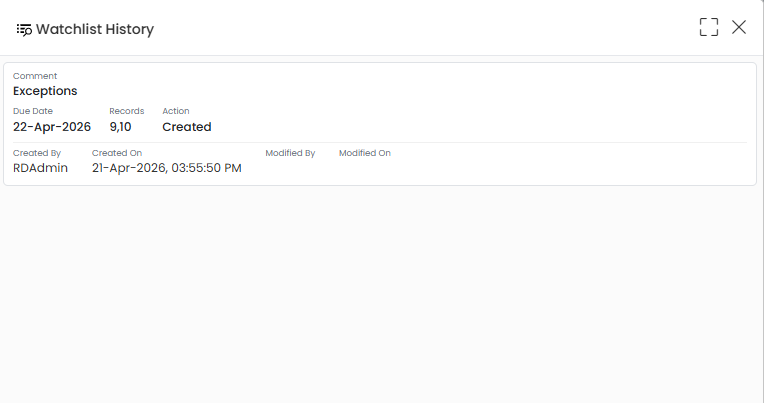Click the Due Date label
764x403 pixels.
(33, 111)
